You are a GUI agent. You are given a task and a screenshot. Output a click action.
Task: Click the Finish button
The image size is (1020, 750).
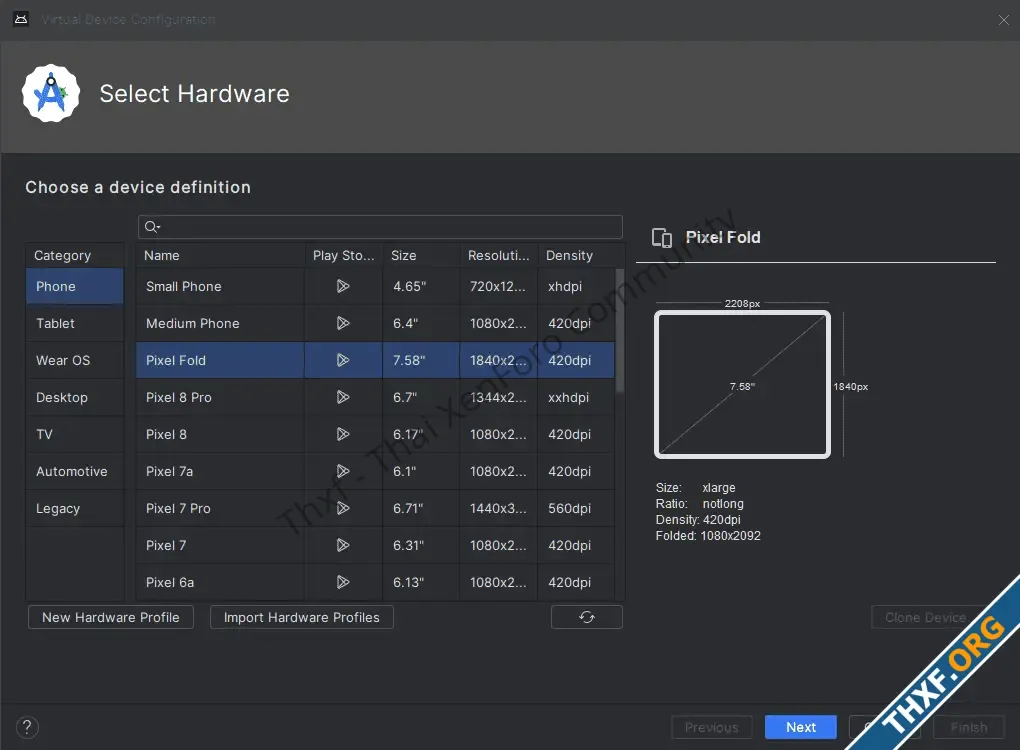click(x=969, y=727)
